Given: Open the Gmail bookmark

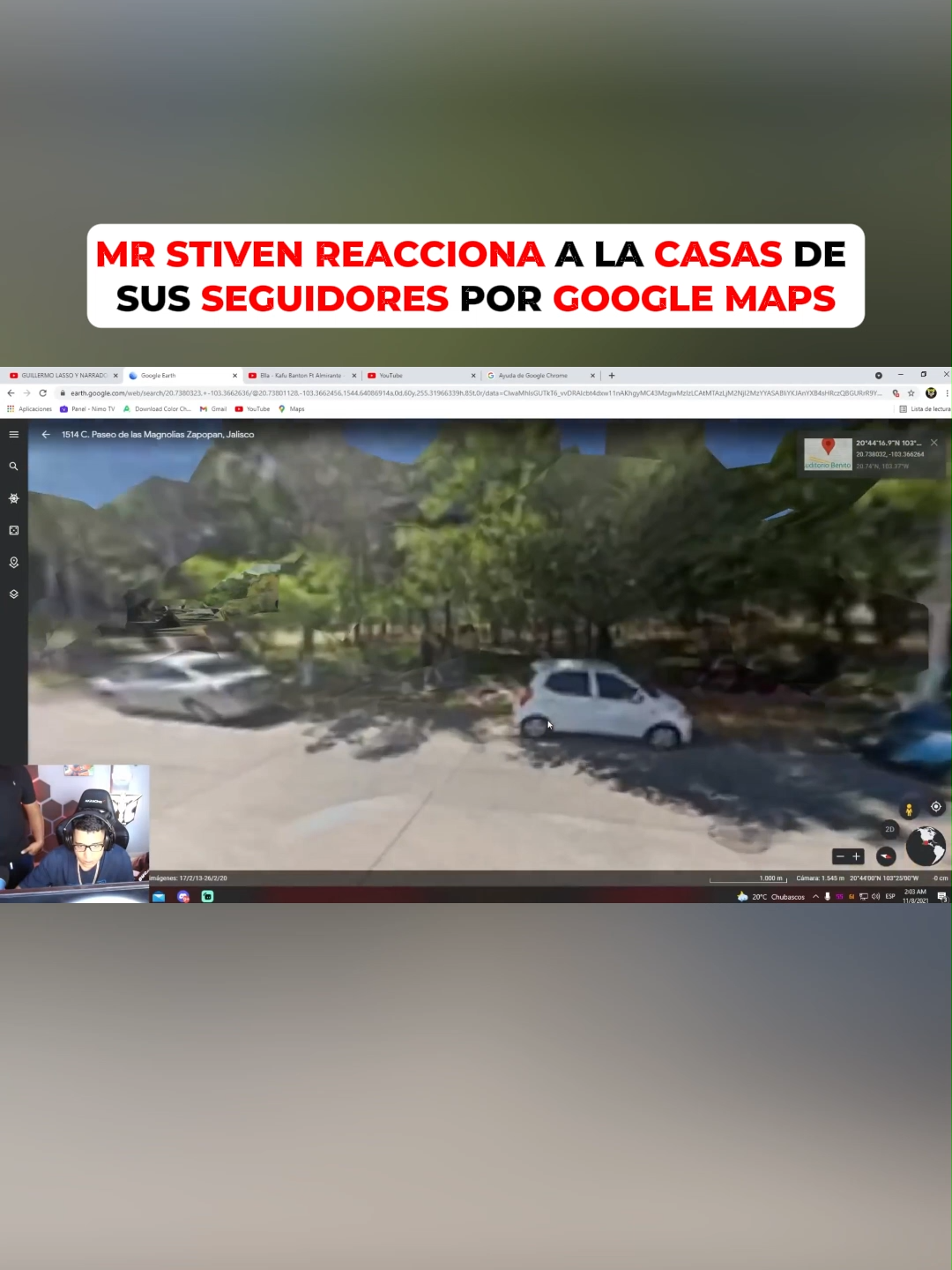Looking at the screenshot, I should (x=212, y=408).
